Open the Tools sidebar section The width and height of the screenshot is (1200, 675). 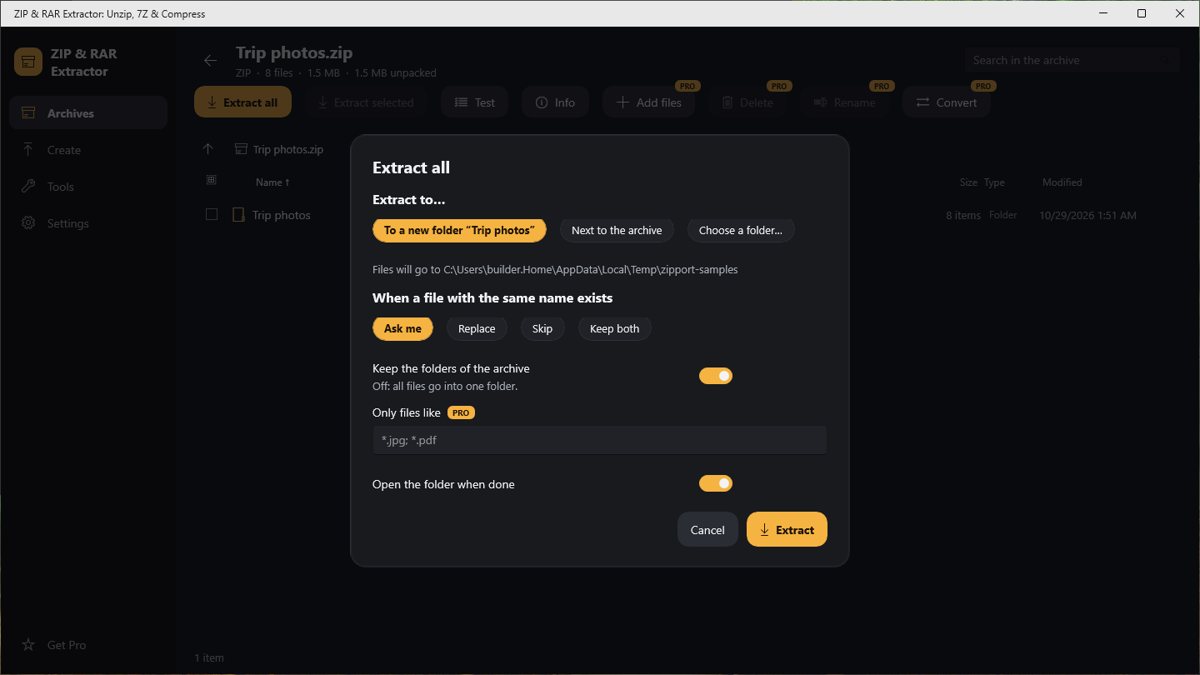pyautogui.click(x=88, y=187)
